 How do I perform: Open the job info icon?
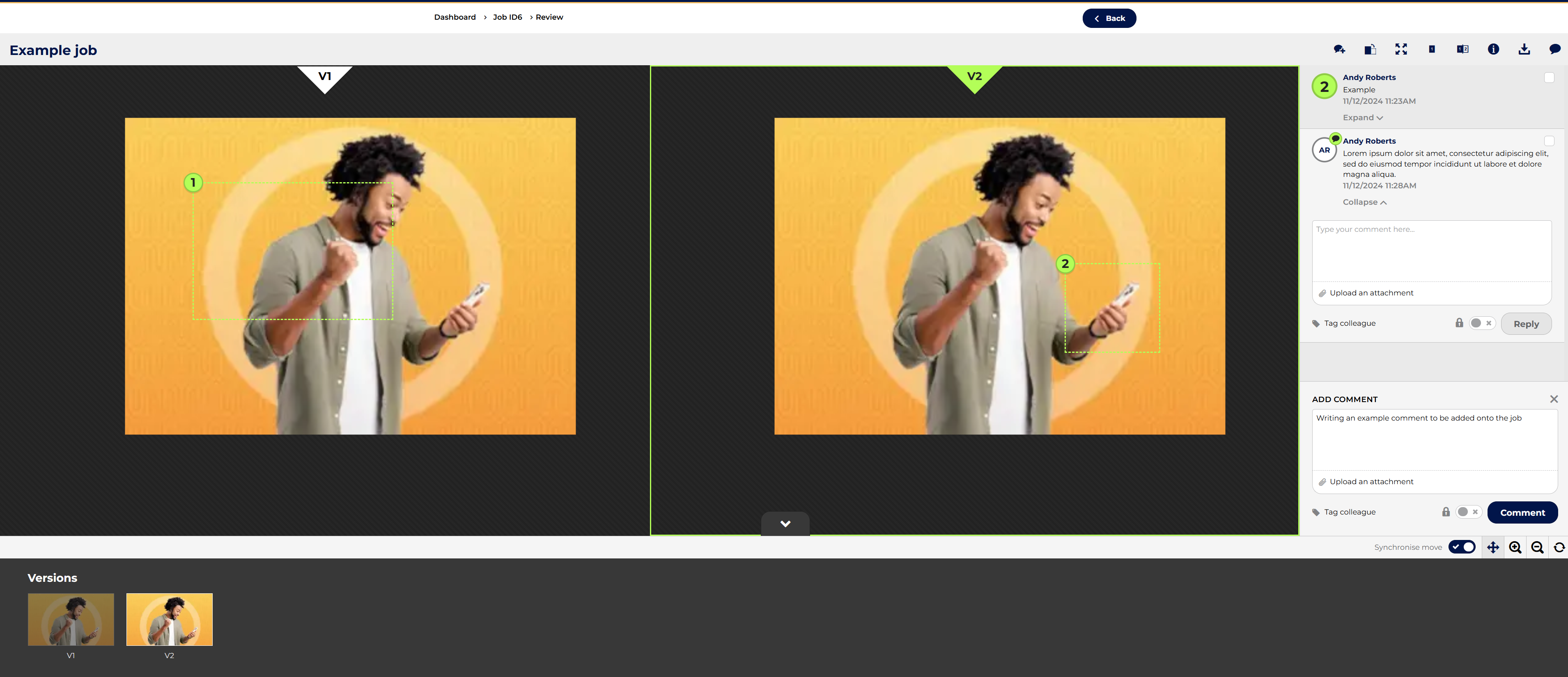click(x=1493, y=49)
